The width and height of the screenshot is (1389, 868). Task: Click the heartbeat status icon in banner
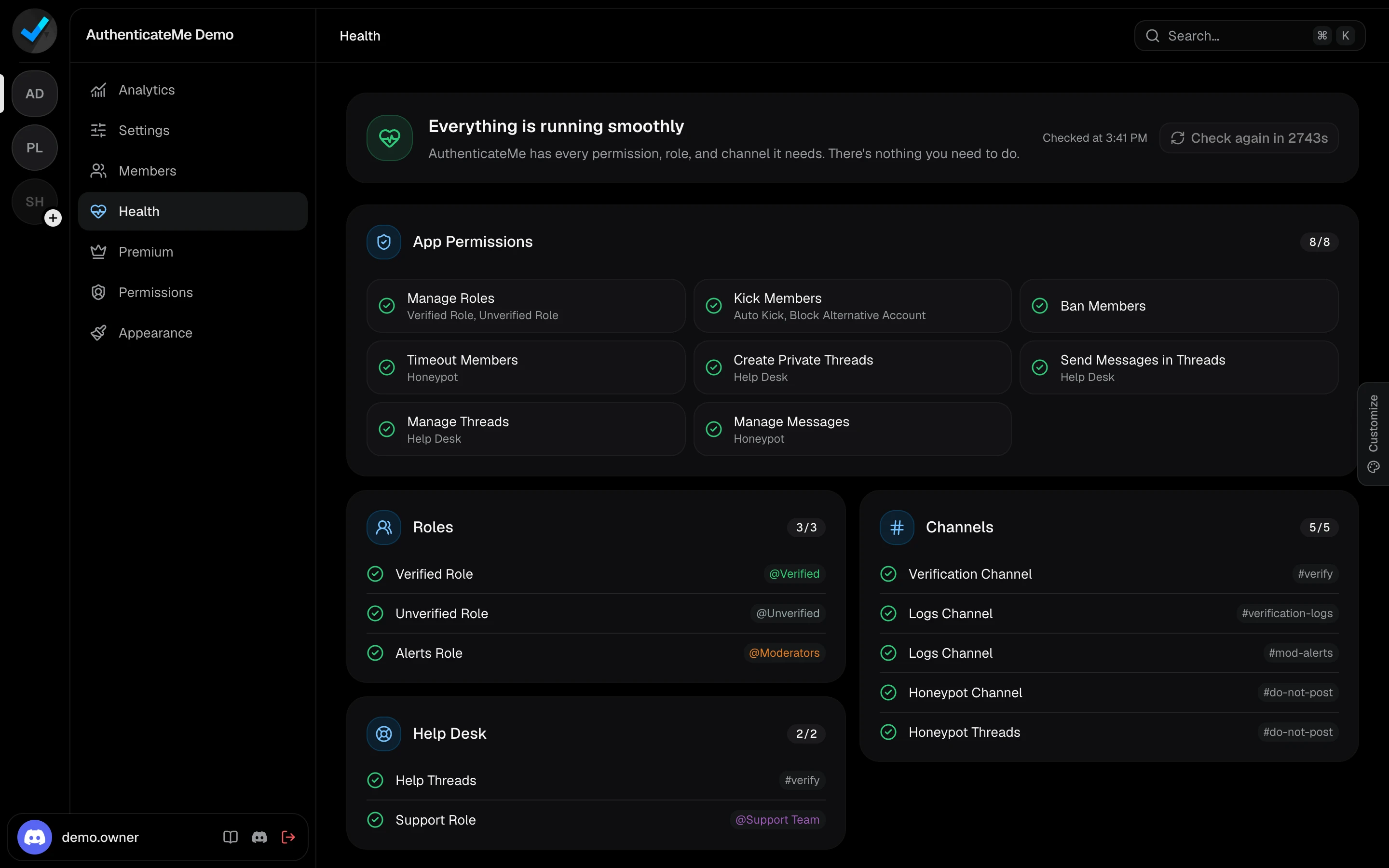click(390, 138)
